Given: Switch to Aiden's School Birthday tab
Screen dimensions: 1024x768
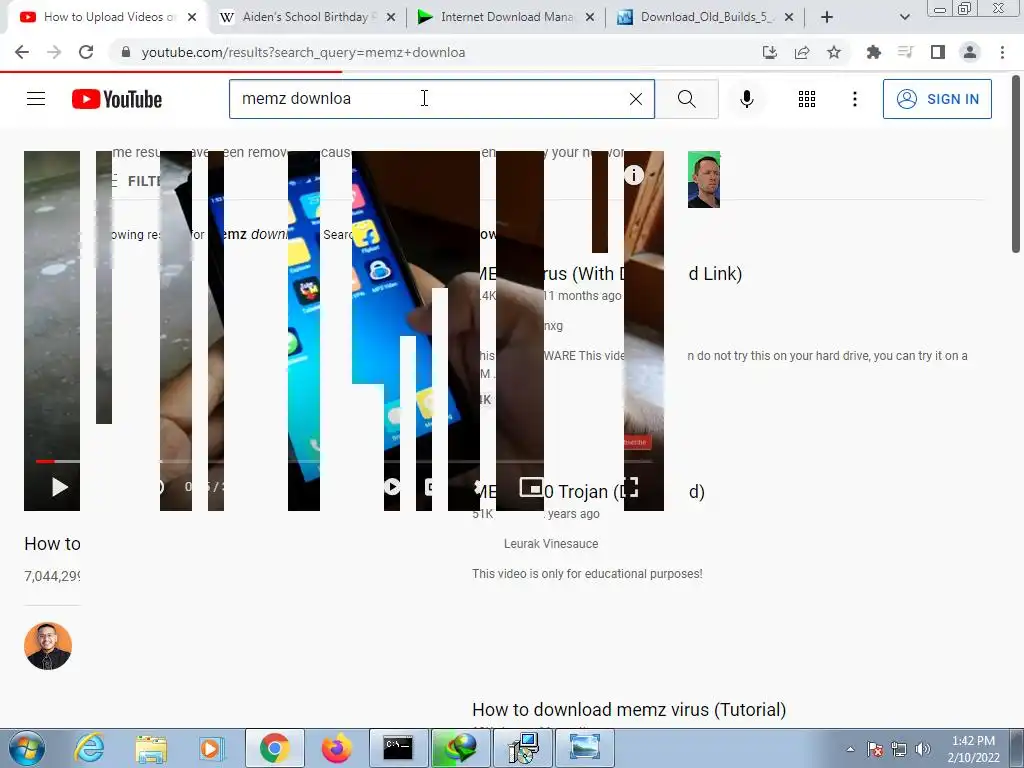Looking at the screenshot, I should click(x=304, y=17).
